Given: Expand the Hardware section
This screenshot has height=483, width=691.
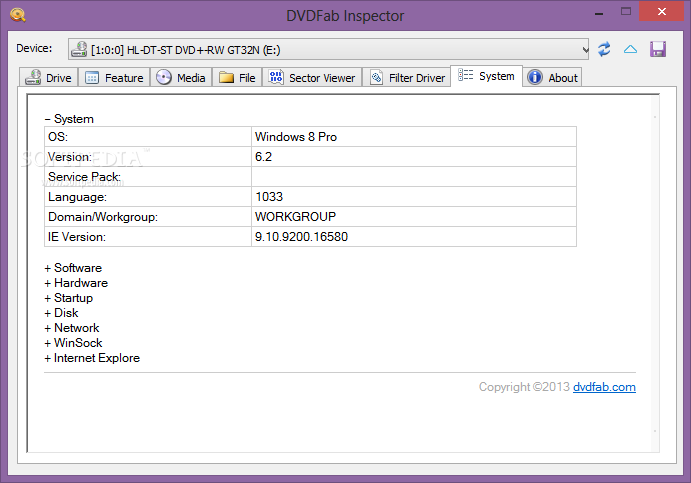Looking at the screenshot, I should coord(76,283).
